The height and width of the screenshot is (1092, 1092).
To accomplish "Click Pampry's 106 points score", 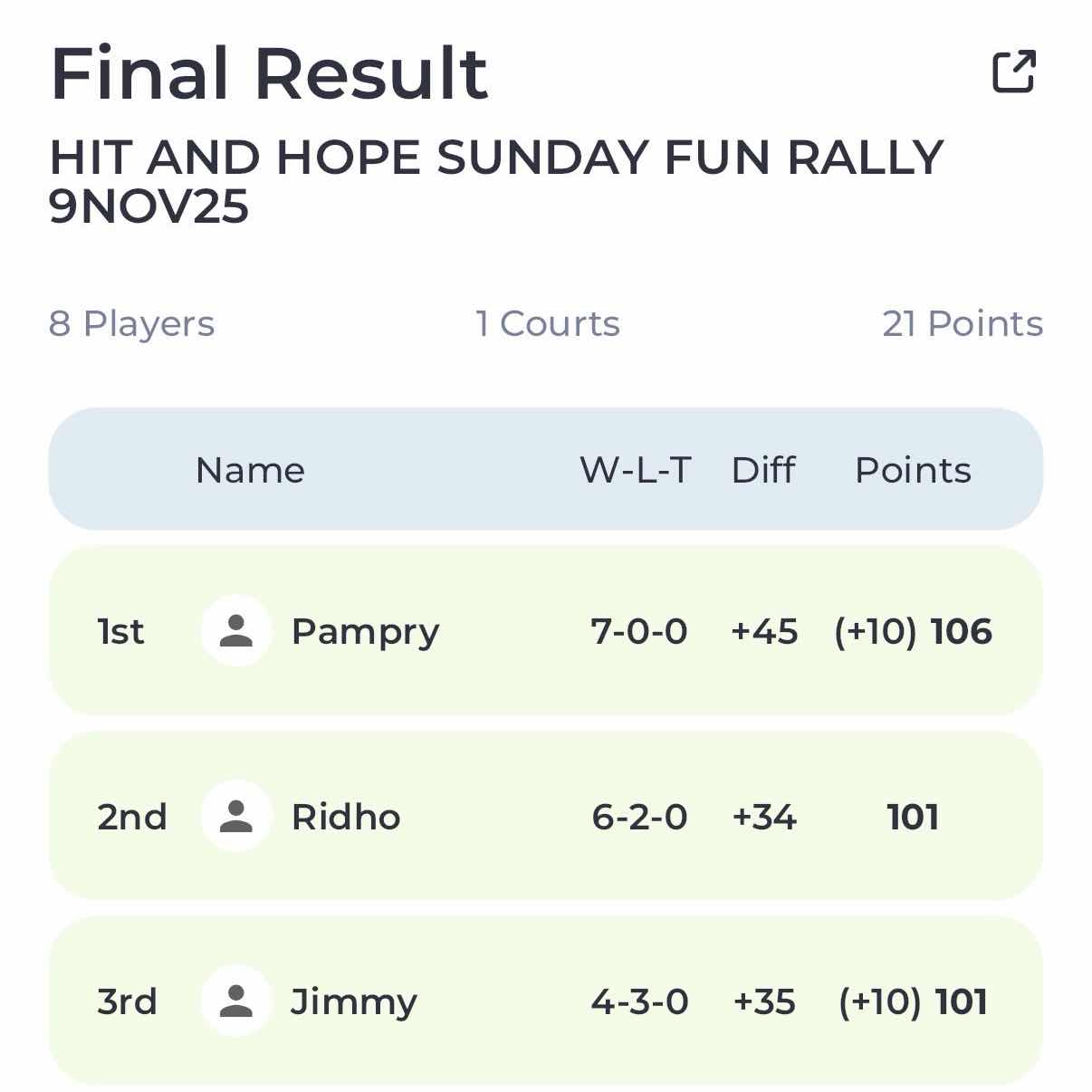I will coord(962,632).
